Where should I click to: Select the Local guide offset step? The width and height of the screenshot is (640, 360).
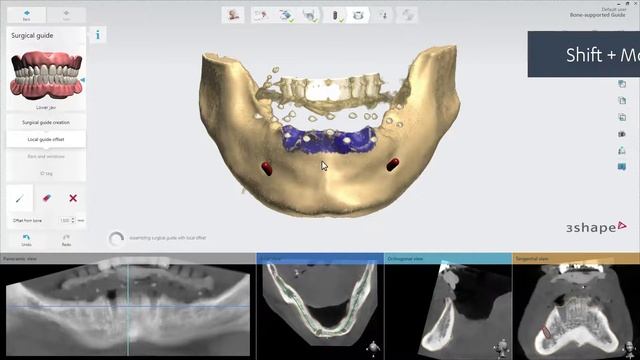point(46,140)
